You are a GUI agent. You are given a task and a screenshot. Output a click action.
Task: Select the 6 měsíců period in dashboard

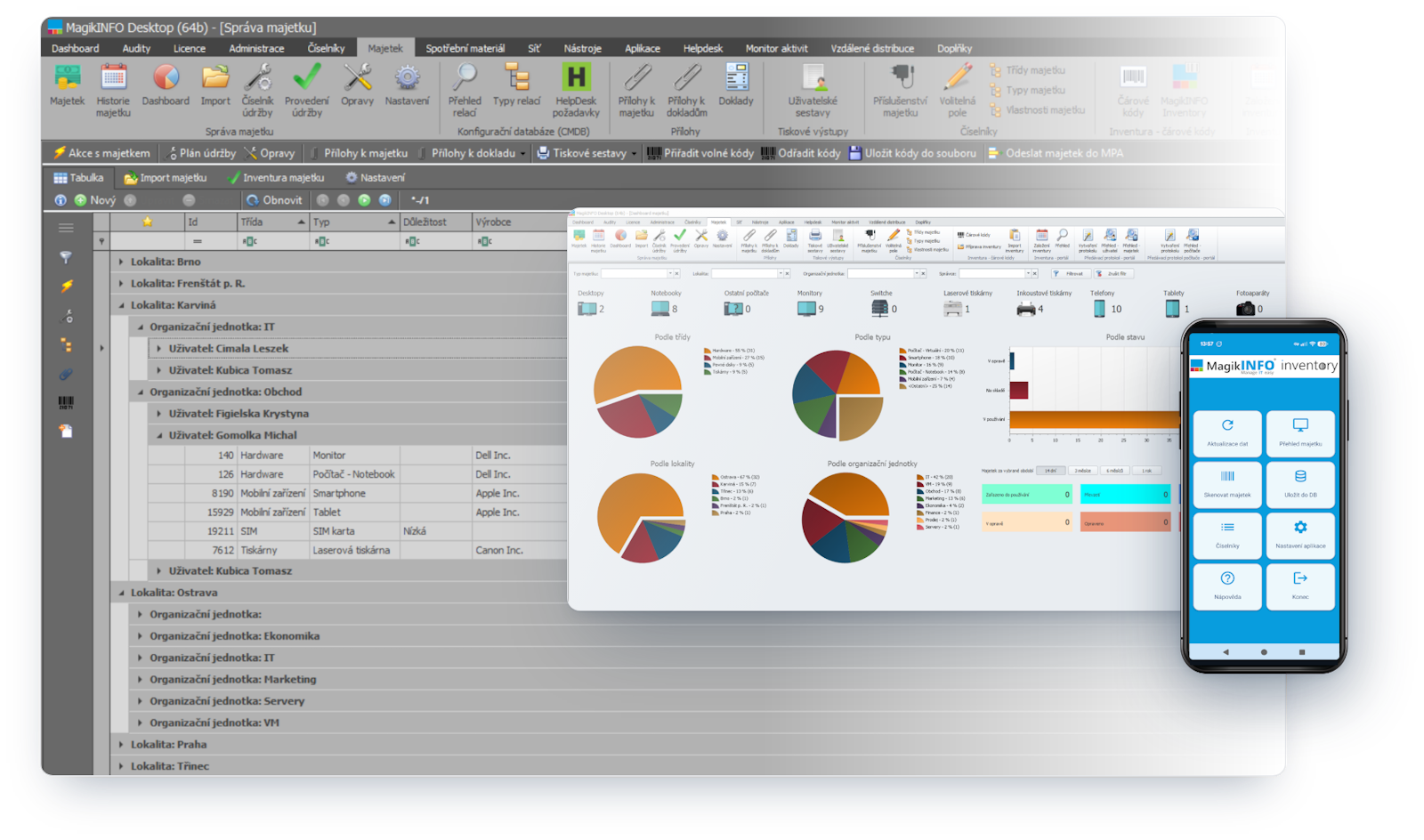1114,471
